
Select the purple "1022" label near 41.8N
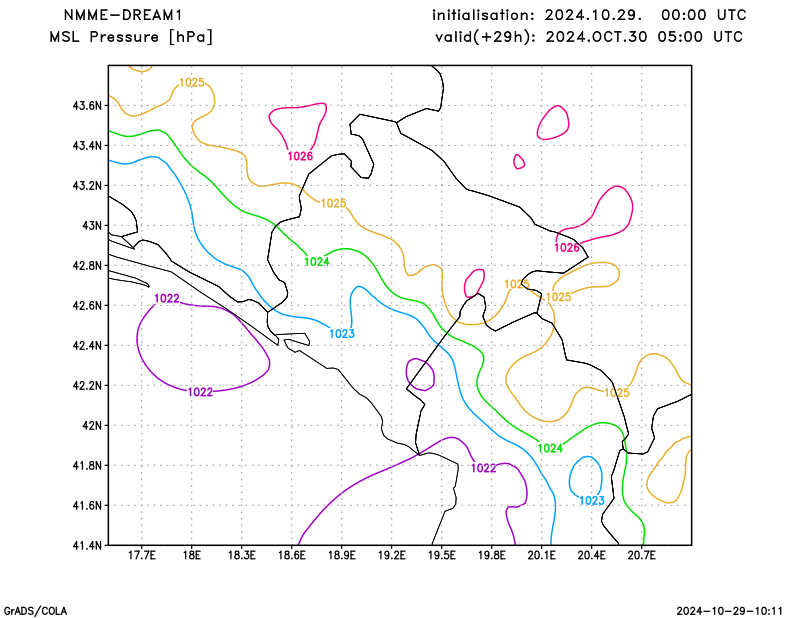484,468
